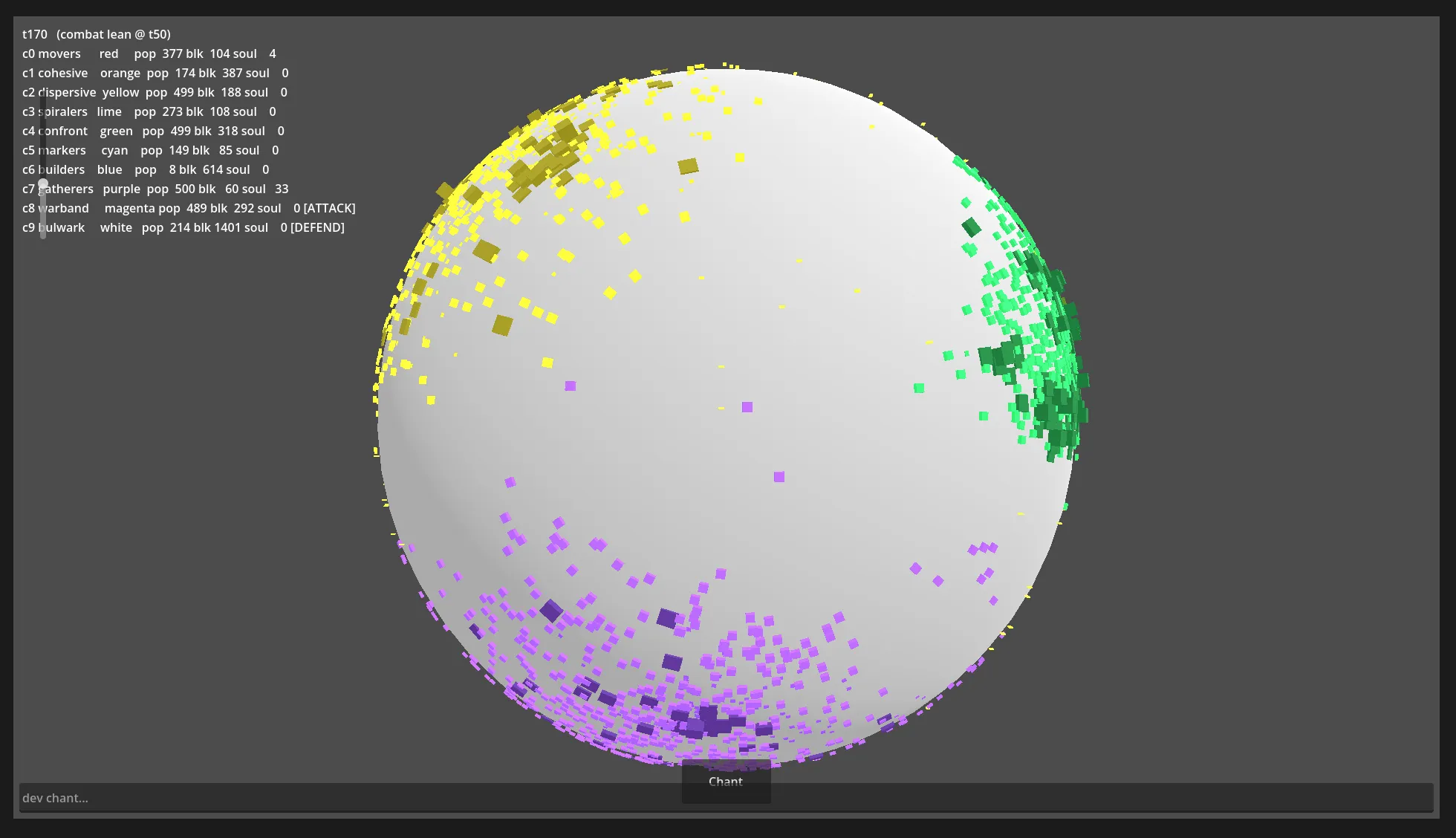Click the c0 movers red stats row

pos(149,53)
